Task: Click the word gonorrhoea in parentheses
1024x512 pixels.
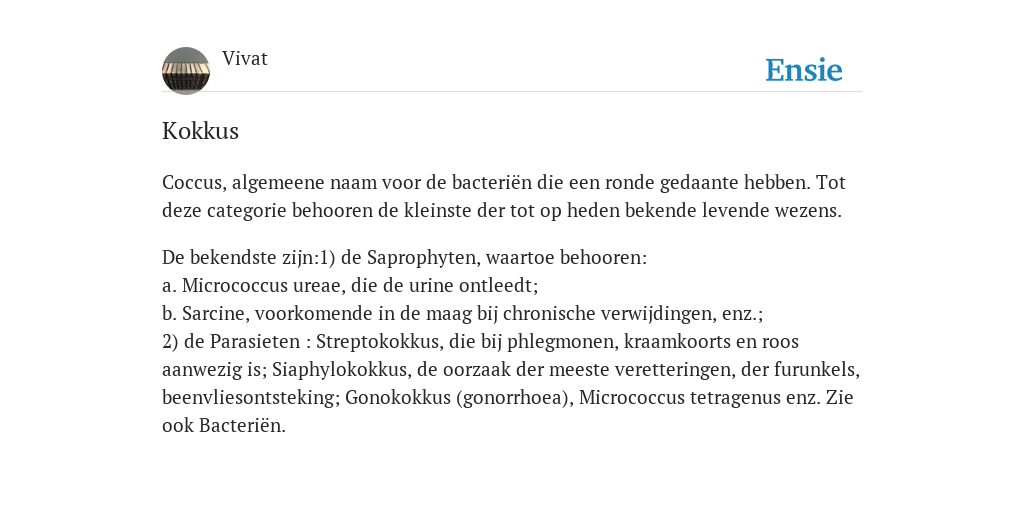Action: [x=512, y=398]
